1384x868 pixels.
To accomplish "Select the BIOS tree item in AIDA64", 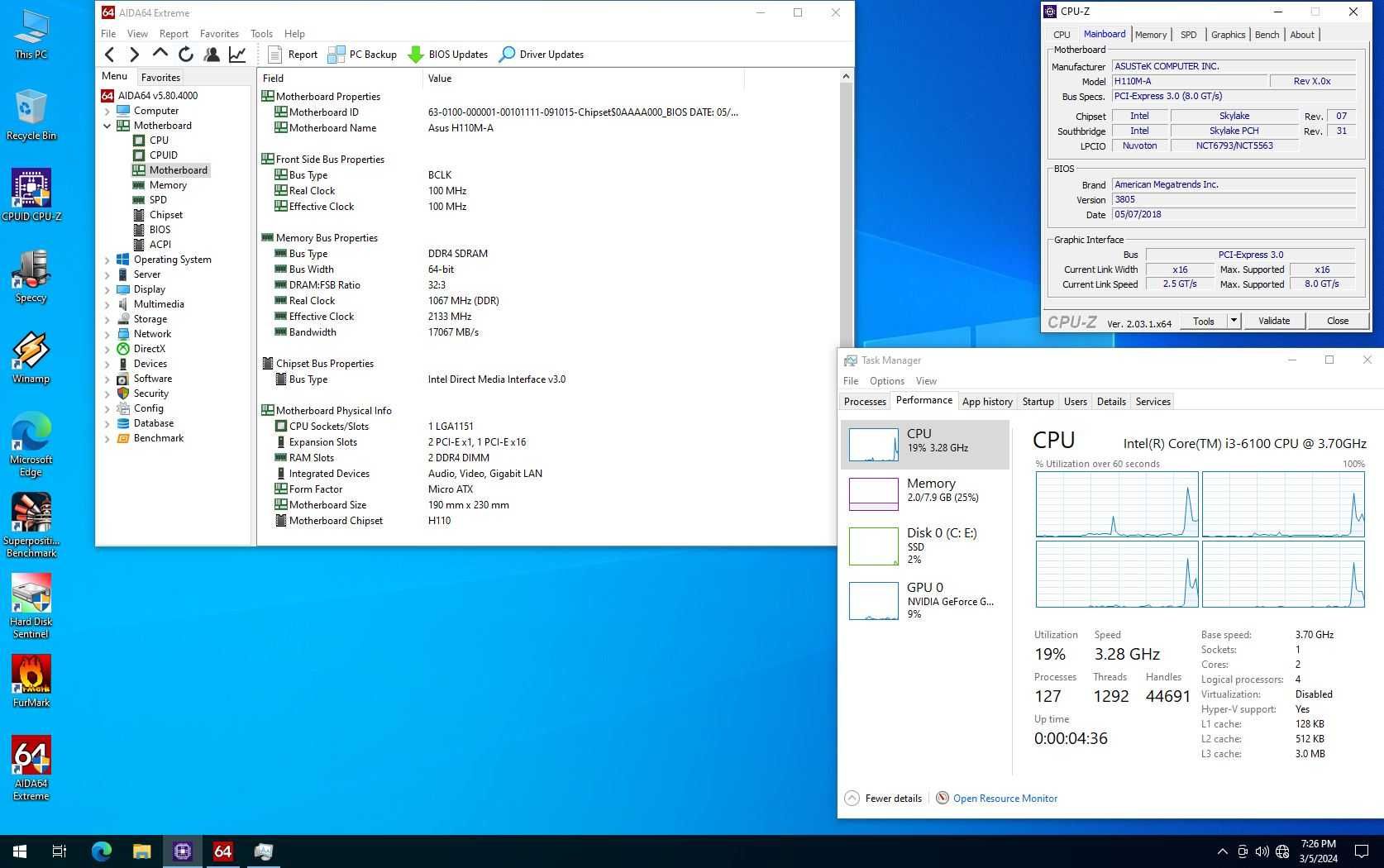I will pyautogui.click(x=160, y=230).
